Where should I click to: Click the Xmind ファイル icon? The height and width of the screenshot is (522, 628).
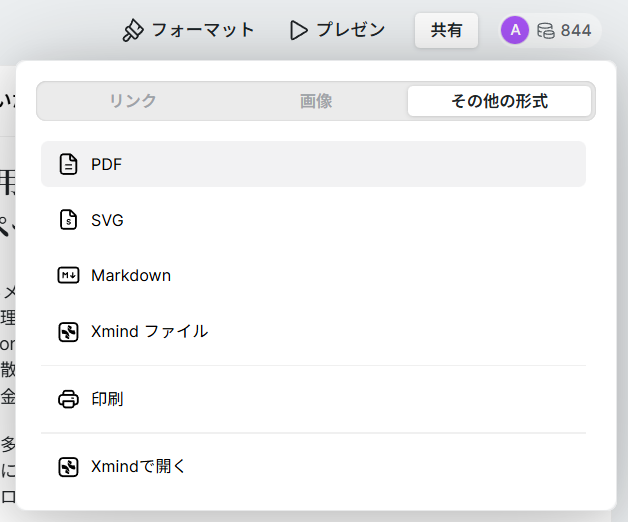pyautogui.click(x=68, y=331)
